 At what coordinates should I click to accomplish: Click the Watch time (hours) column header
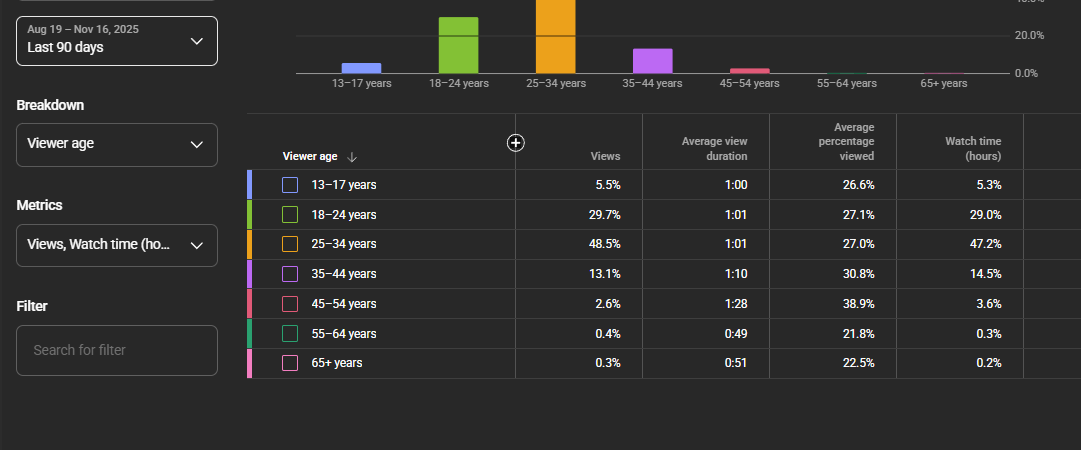click(x=973, y=149)
